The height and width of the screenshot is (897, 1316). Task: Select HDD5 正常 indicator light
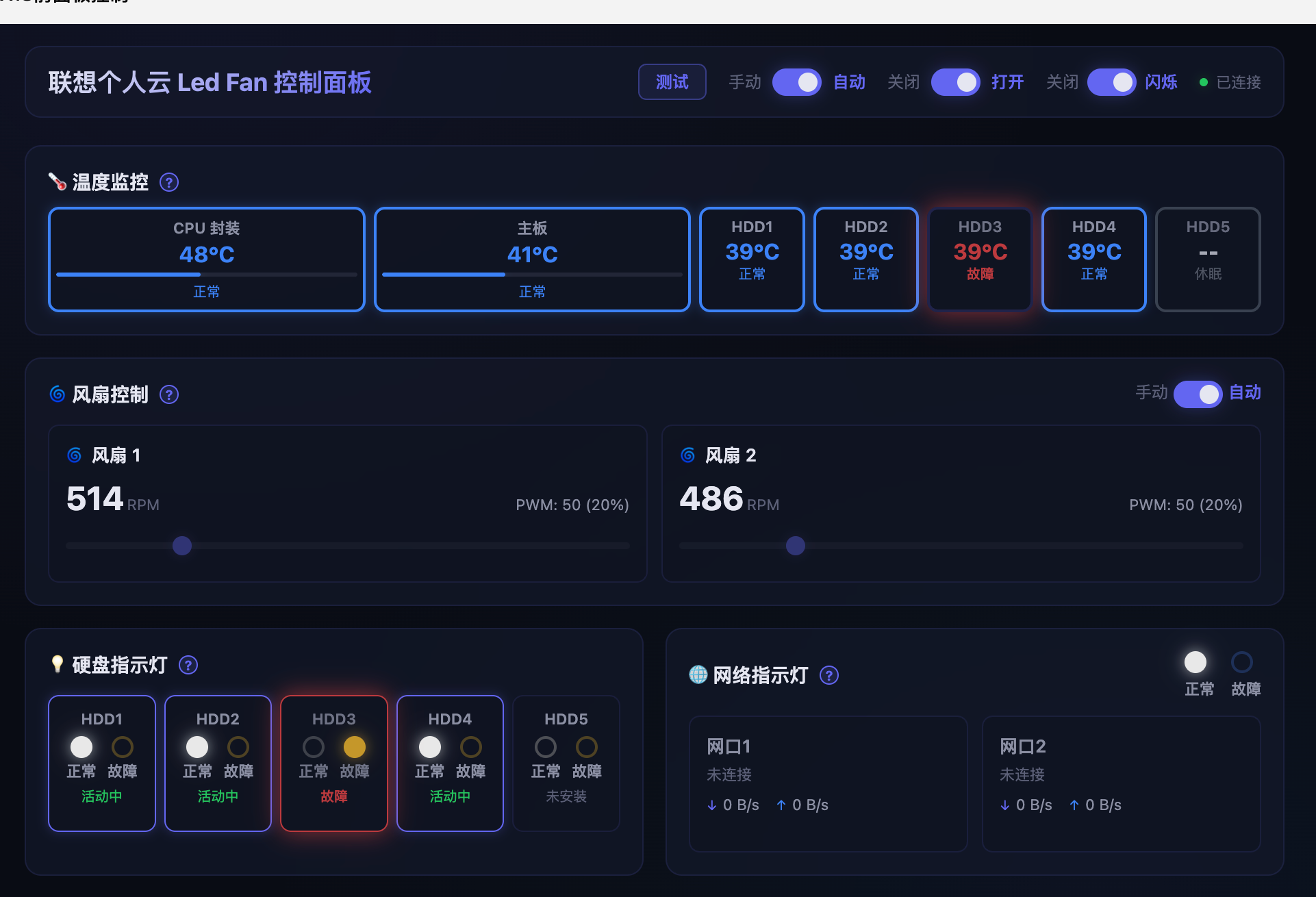pyautogui.click(x=546, y=747)
